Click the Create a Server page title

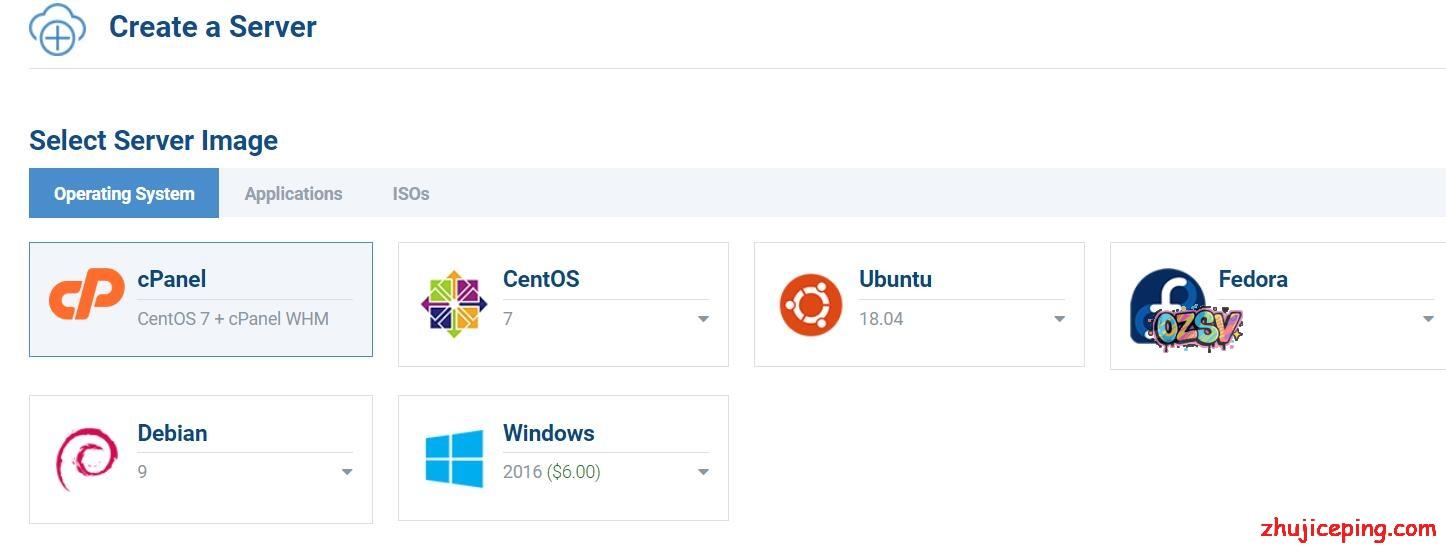coord(212,27)
